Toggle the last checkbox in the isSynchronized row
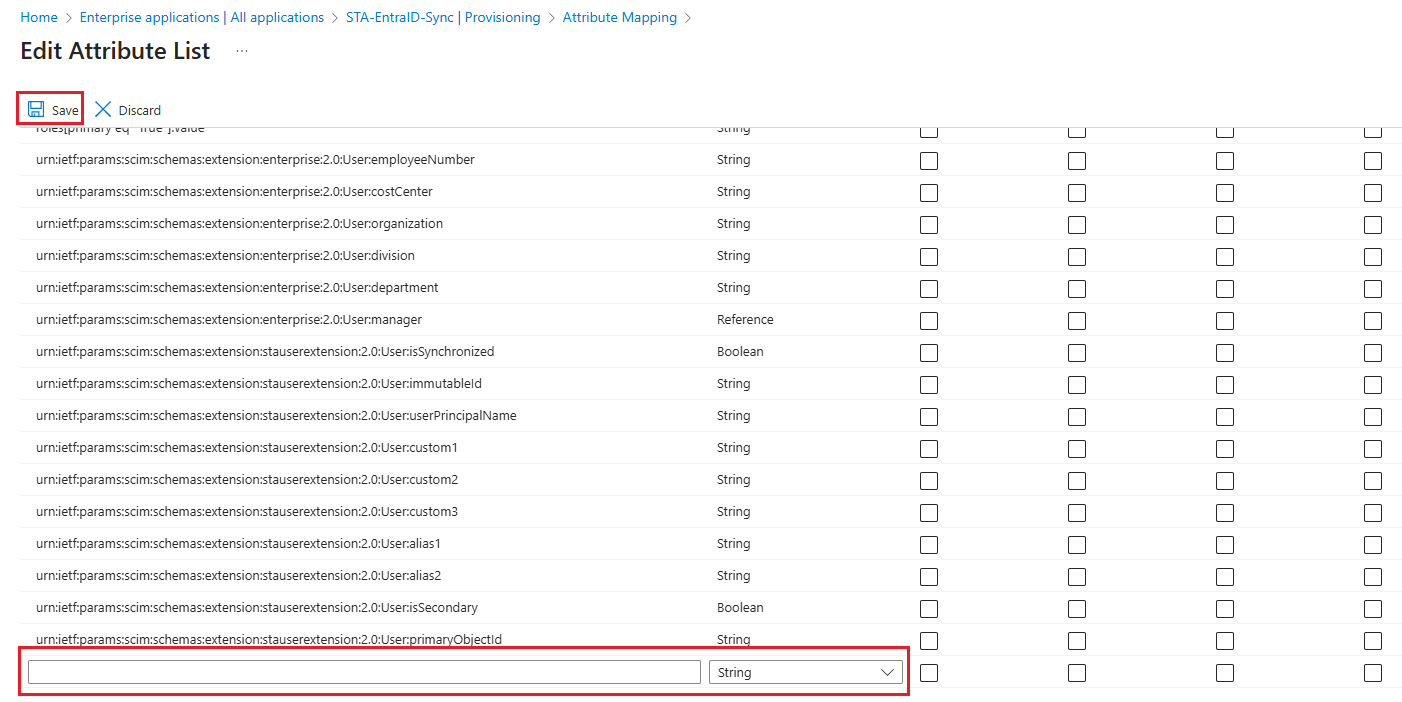 pos(1373,353)
